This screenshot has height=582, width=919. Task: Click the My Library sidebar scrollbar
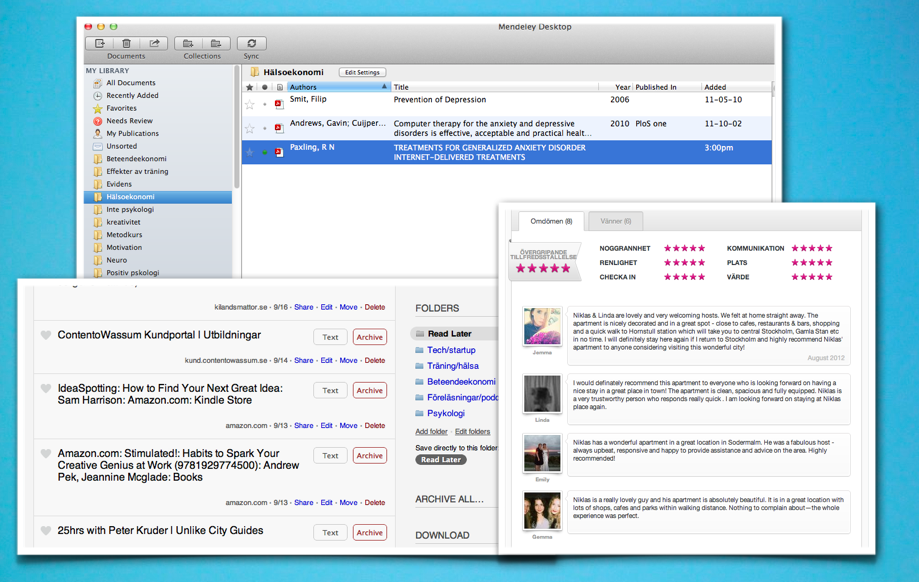(237, 130)
